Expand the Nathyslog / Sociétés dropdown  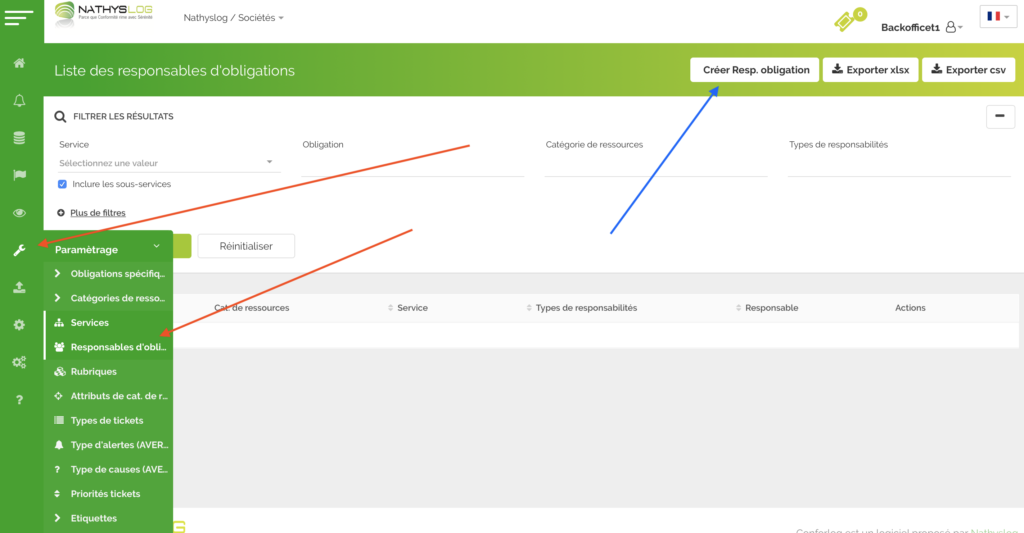click(x=234, y=18)
